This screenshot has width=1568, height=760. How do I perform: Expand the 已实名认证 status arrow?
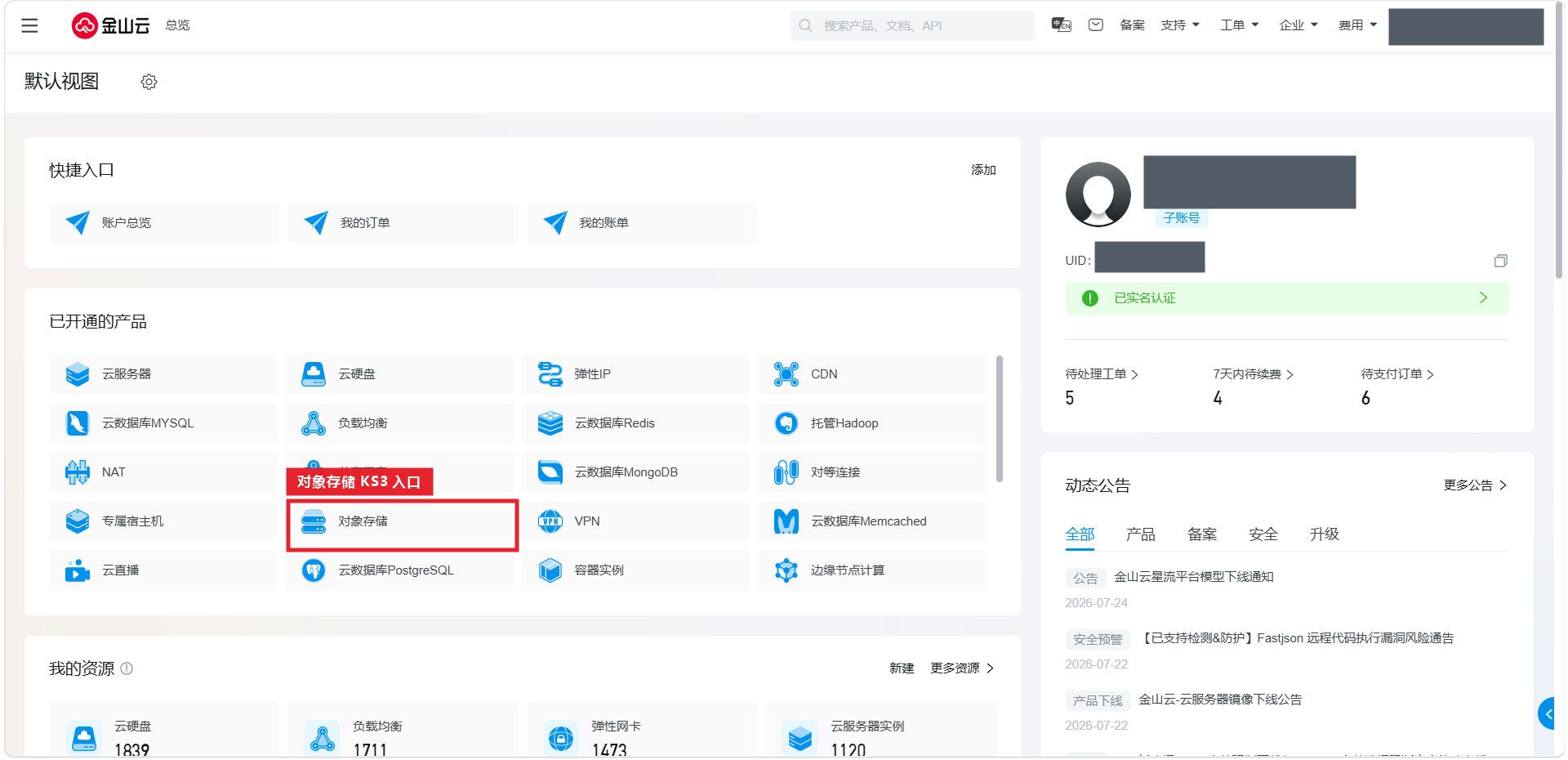tap(1484, 298)
